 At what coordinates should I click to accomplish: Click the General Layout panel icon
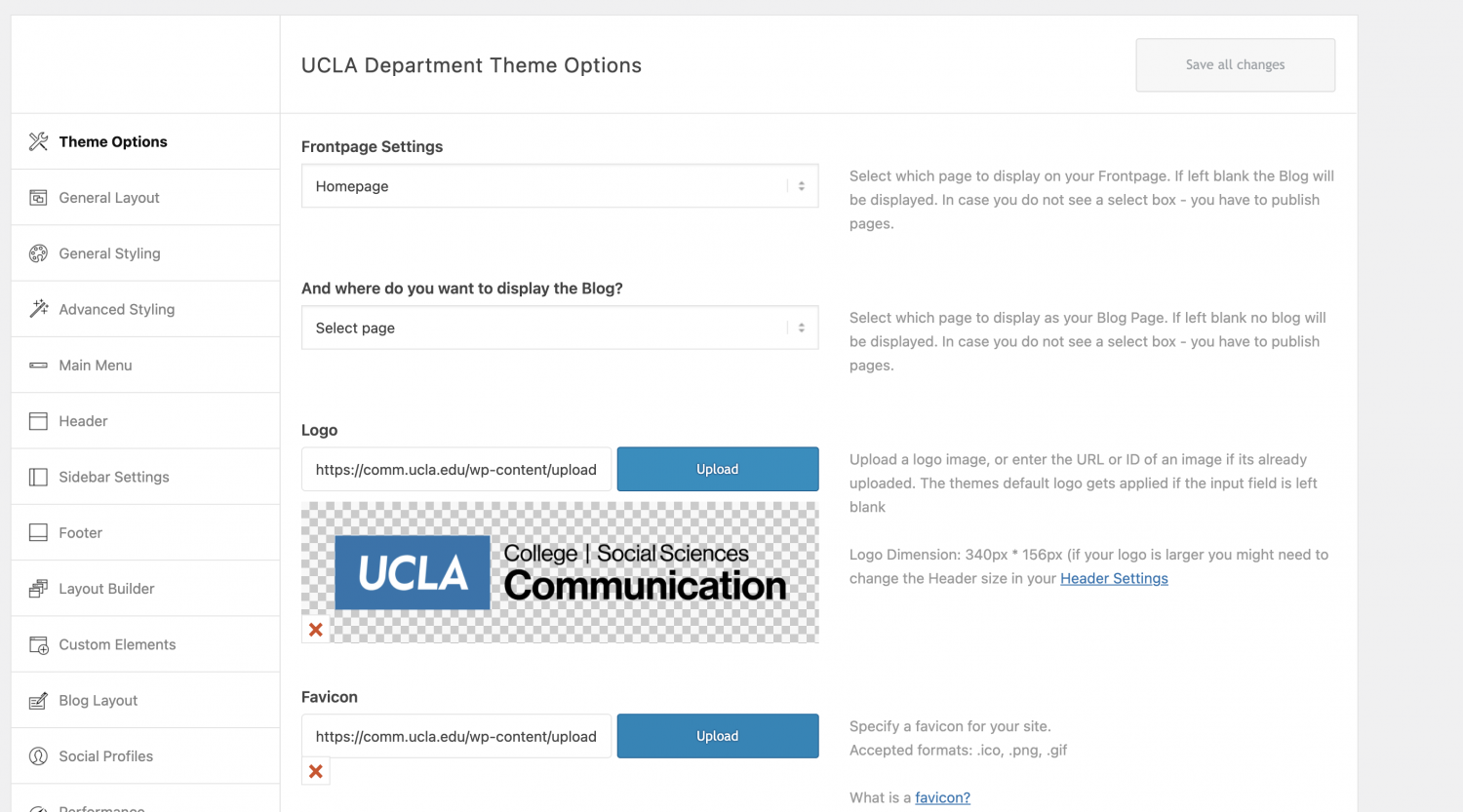tap(37, 197)
